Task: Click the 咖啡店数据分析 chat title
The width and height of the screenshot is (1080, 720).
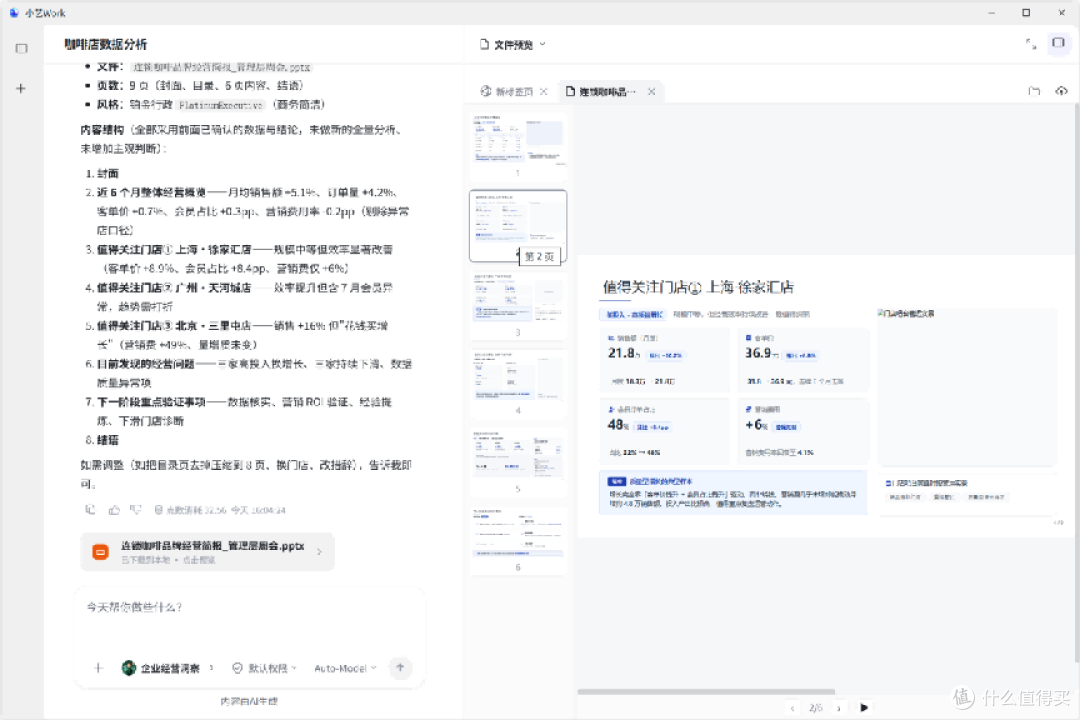Action: (x=105, y=45)
